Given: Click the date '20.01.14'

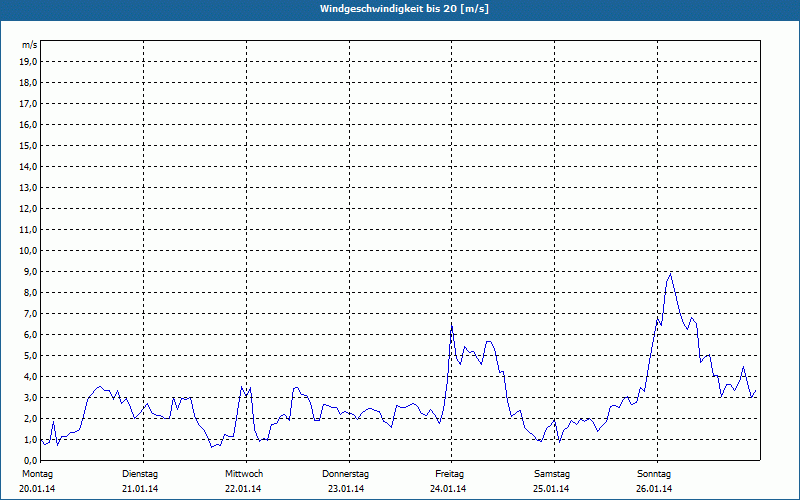Looking at the screenshot, I should [37, 489].
